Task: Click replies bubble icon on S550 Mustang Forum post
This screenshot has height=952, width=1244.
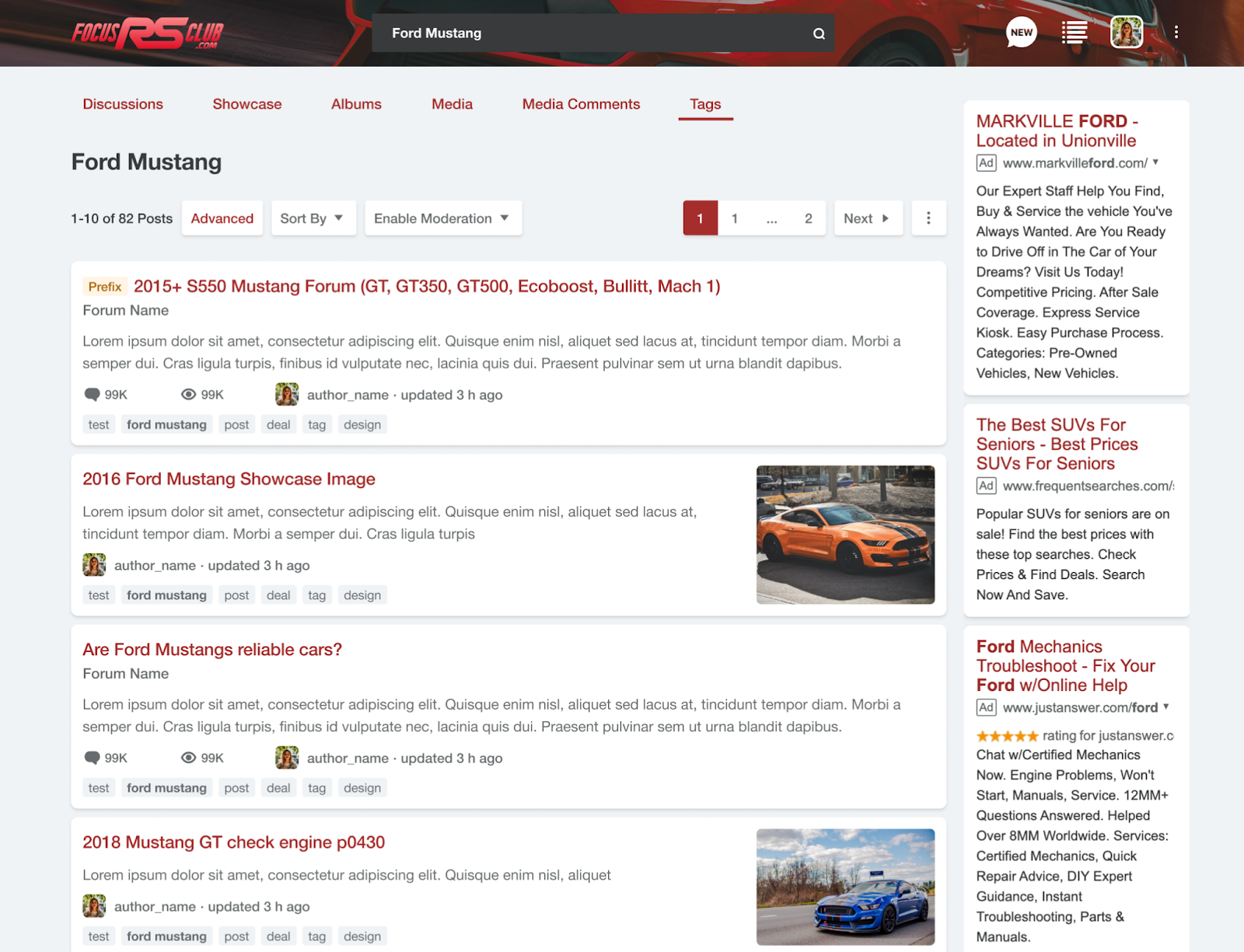Action: click(92, 394)
